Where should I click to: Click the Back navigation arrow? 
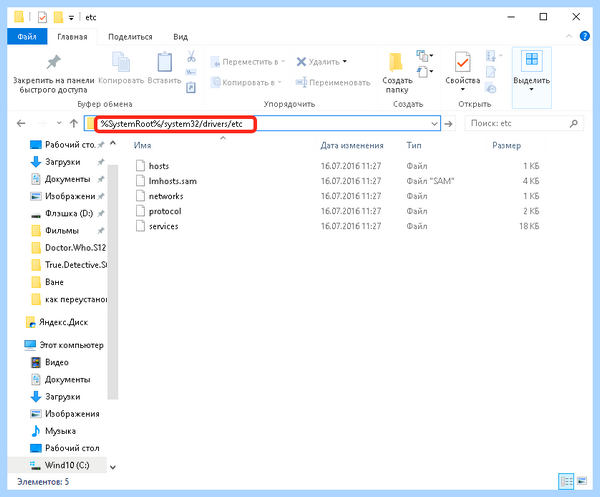[x=21, y=123]
